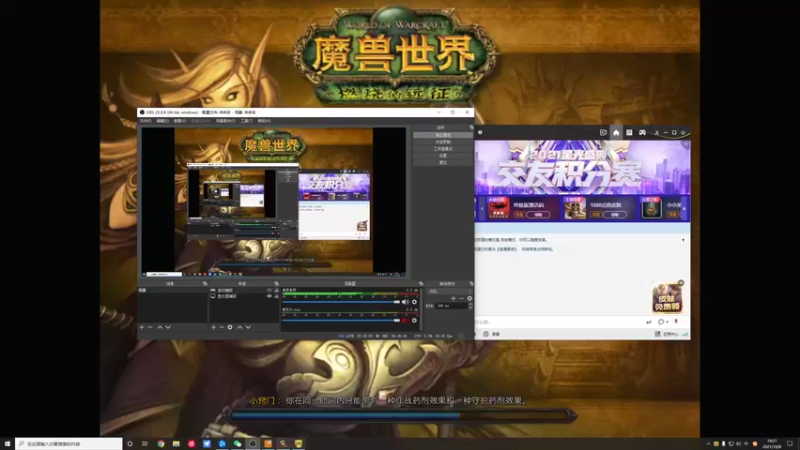The width and height of the screenshot is (800, 450).
Task: Mute desktop audio speaker icon
Action: pyautogui.click(x=406, y=302)
